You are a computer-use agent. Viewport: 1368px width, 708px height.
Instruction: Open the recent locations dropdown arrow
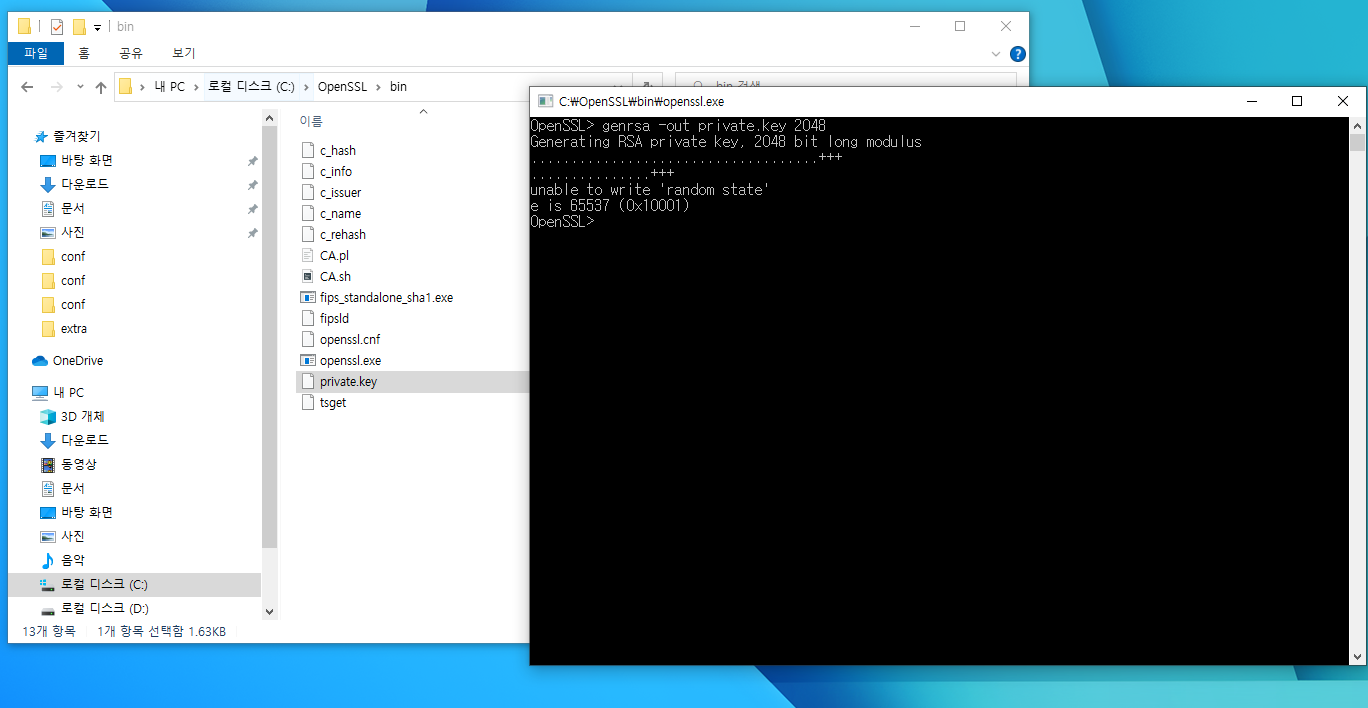(80, 88)
